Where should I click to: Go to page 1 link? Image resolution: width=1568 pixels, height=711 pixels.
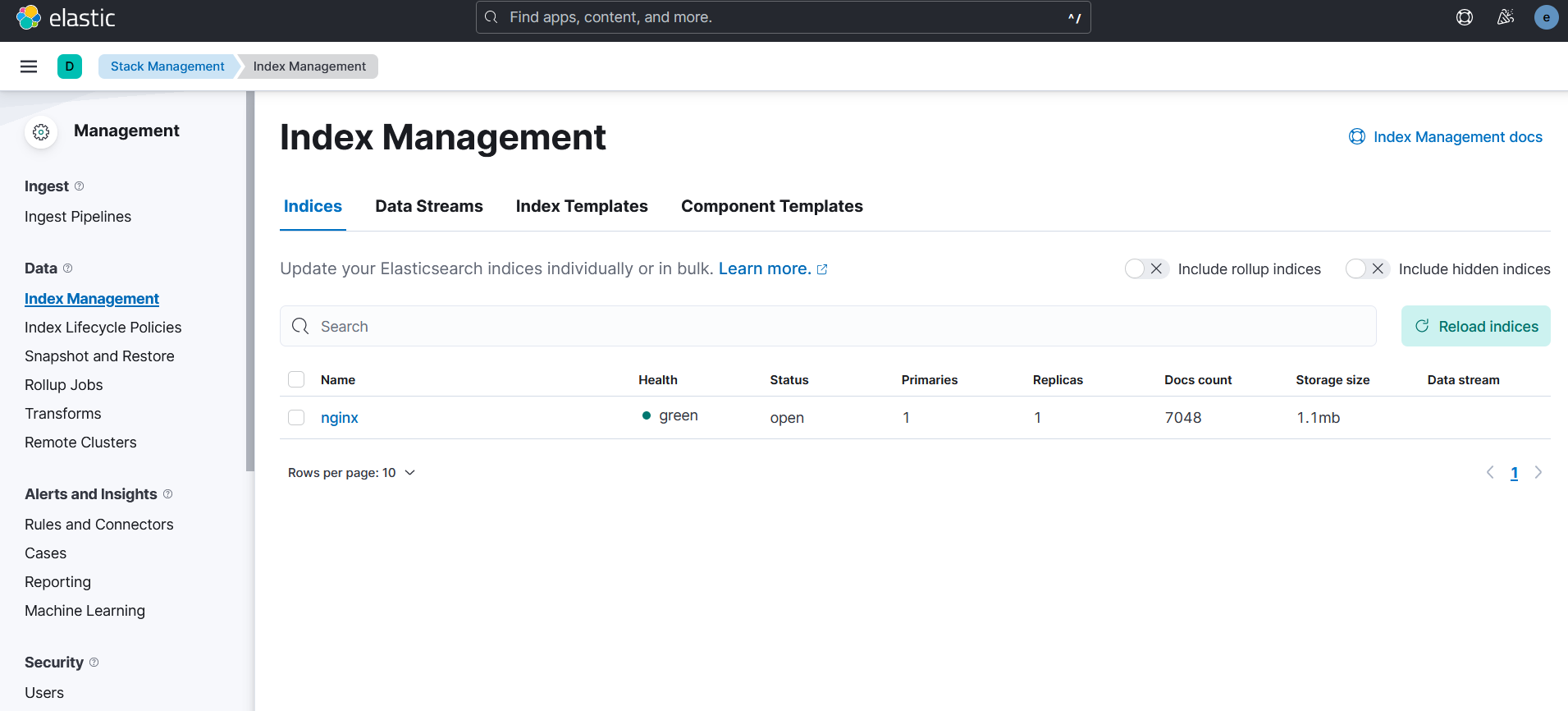(1515, 473)
